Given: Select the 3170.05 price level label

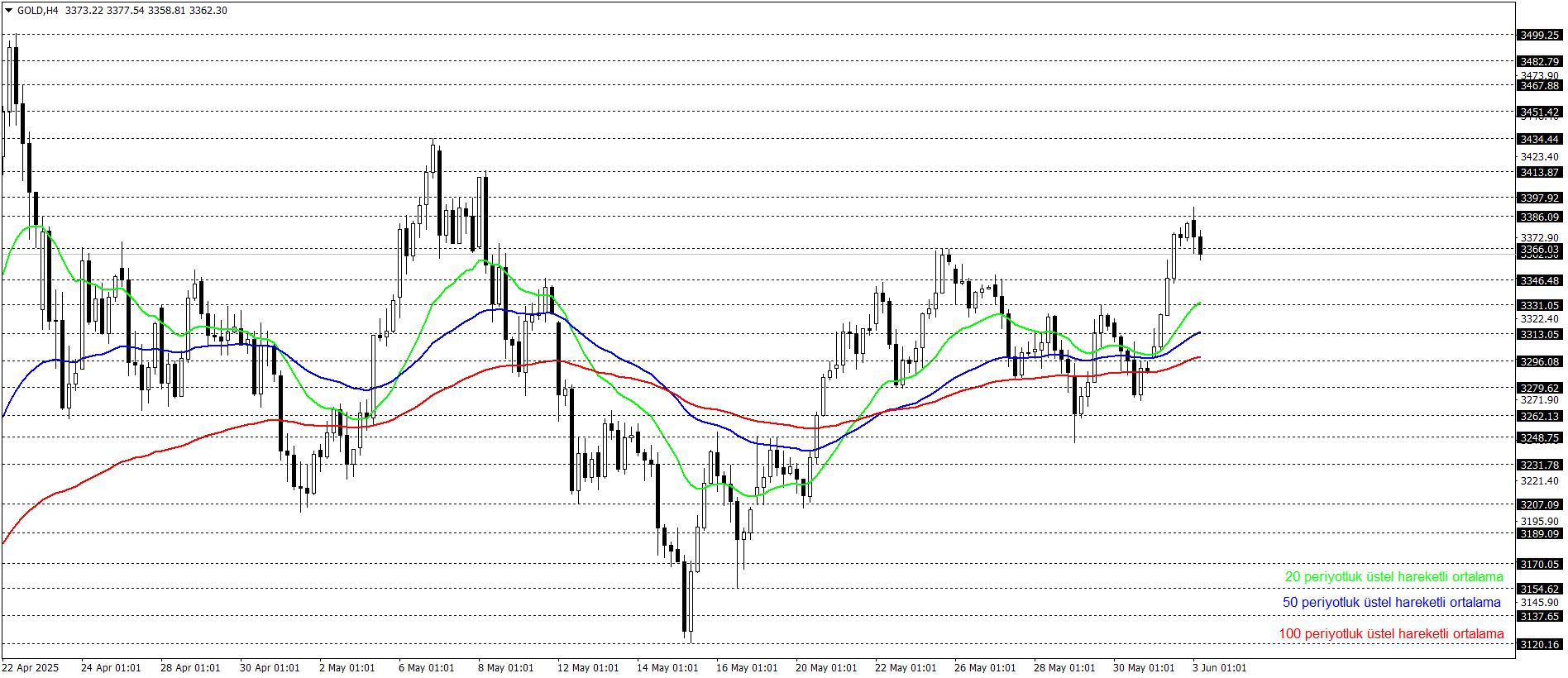Looking at the screenshot, I should click(x=1539, y=564).
